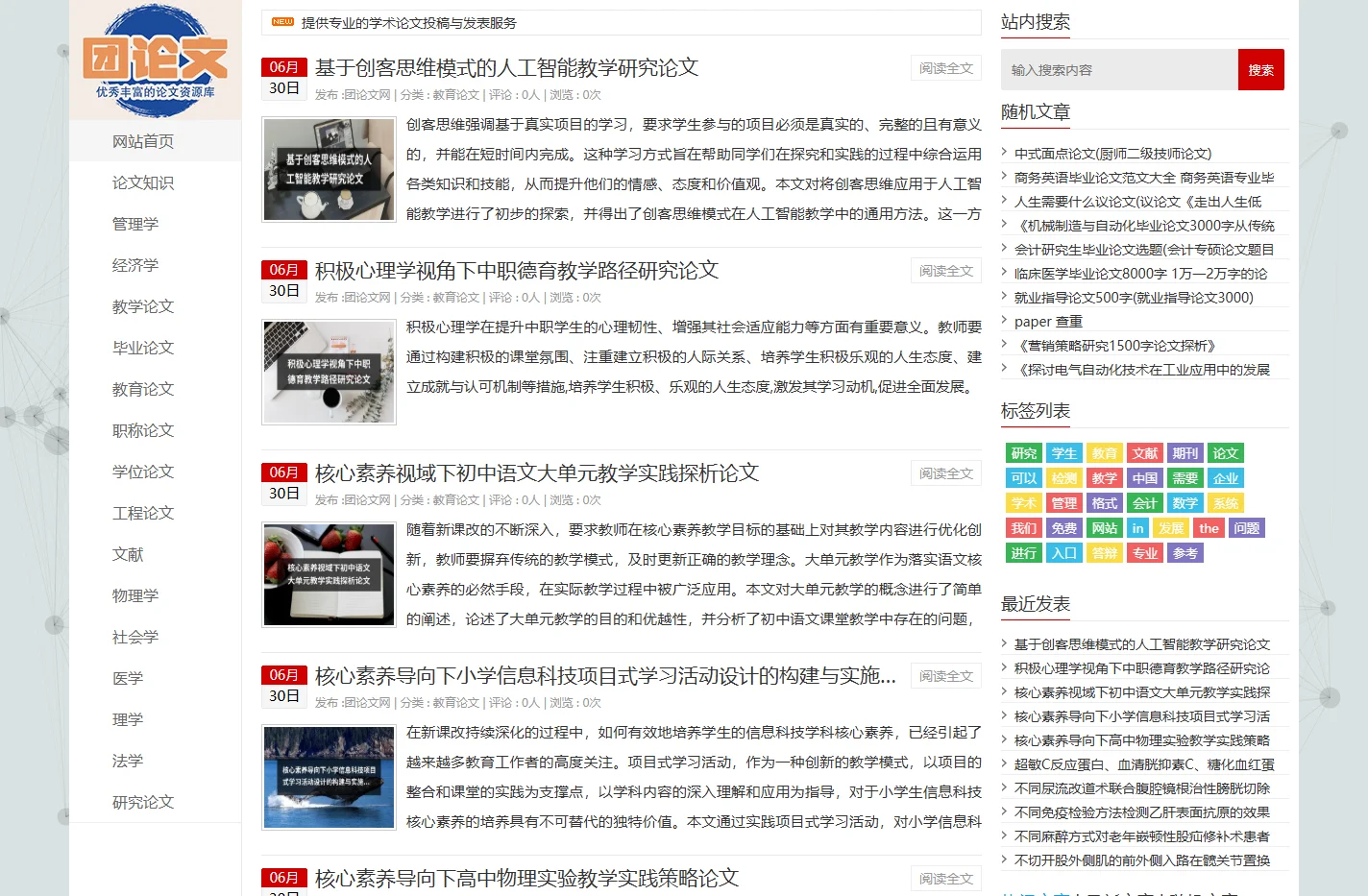Open thumbnail of 创客思维 article
This screenshot has height=896, width=1368.
pos(330,170)
